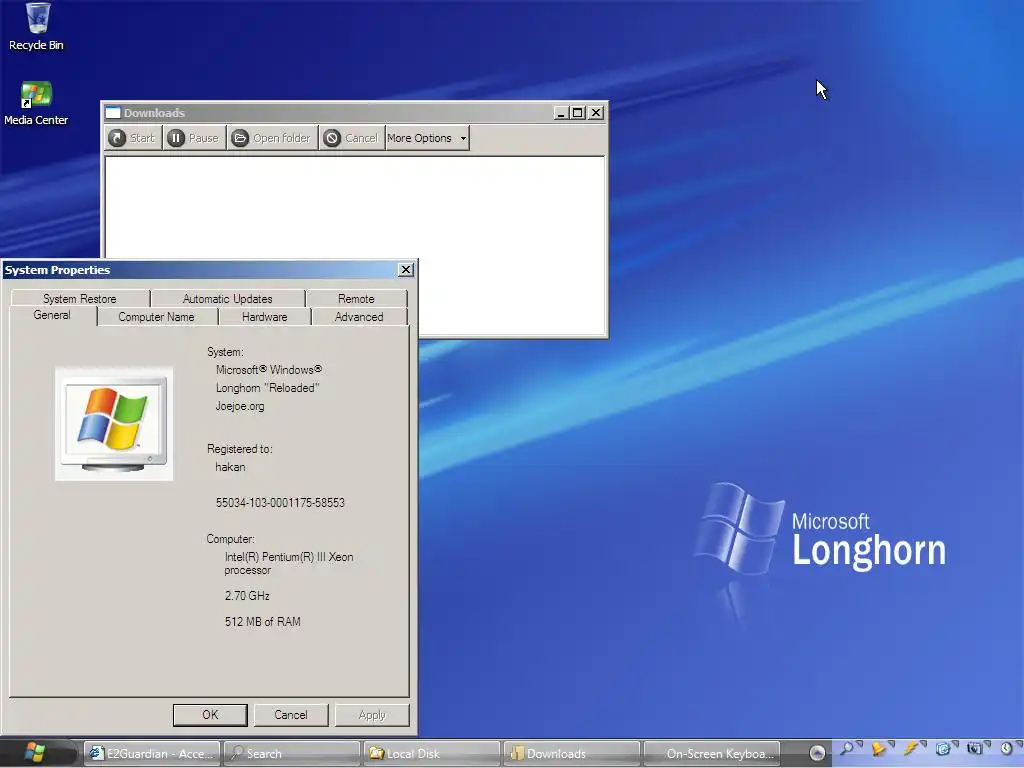Expand the More Options dropdown
The image size is (1024, 768).
point(427,138)
